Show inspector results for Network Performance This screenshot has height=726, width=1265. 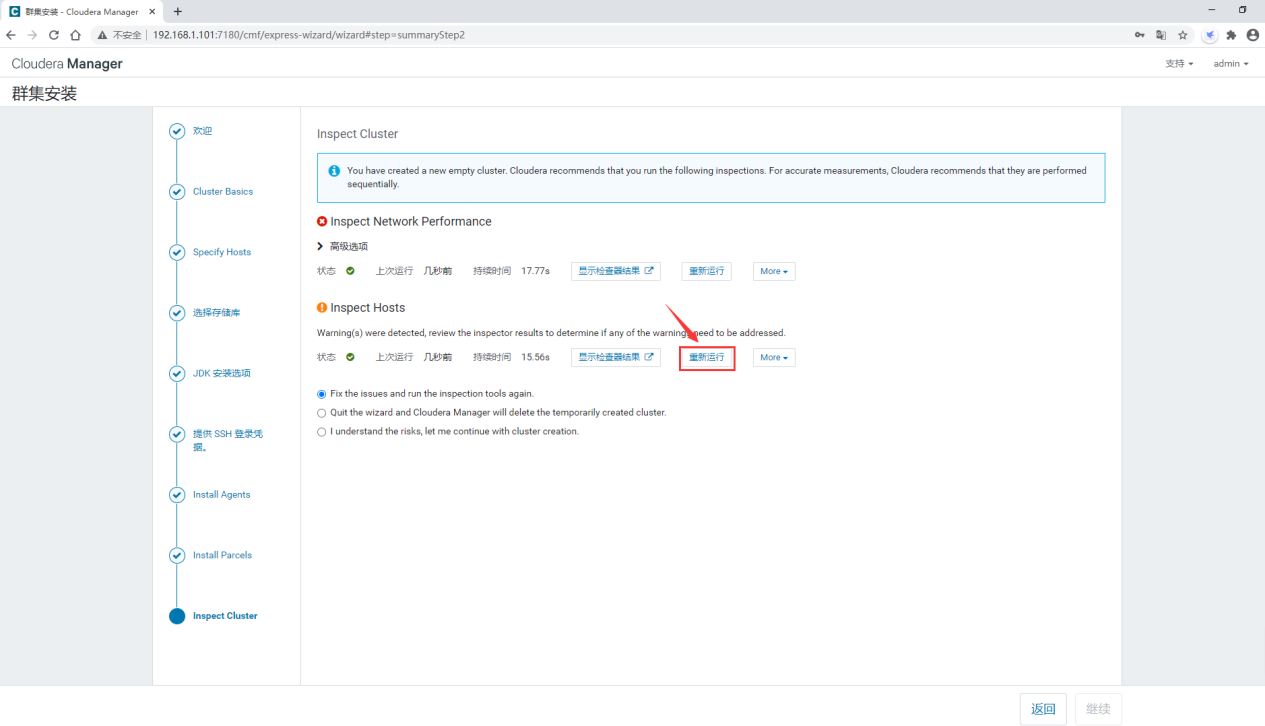[616, 271]
